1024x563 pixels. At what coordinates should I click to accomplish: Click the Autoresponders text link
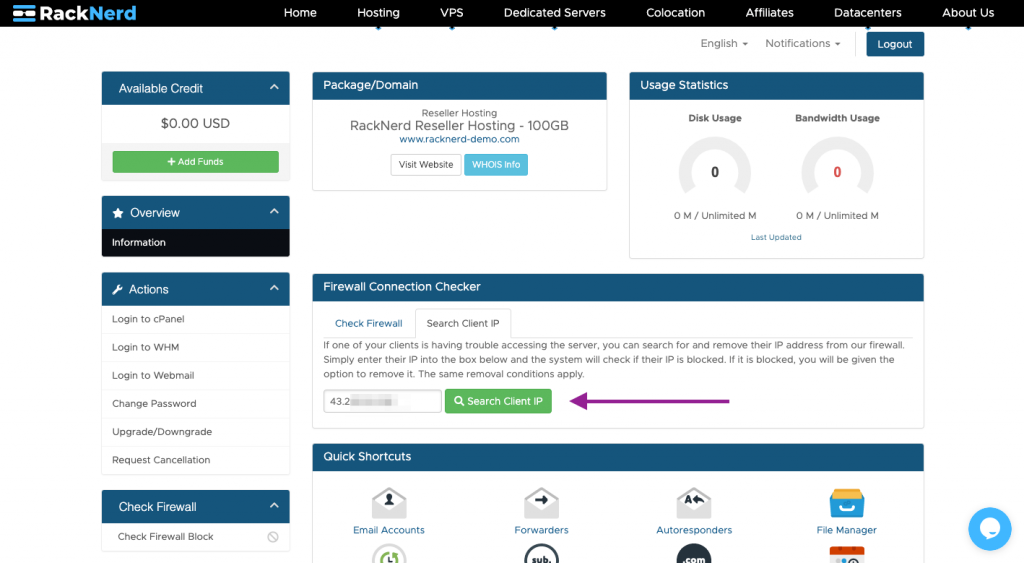click(694, 530)
